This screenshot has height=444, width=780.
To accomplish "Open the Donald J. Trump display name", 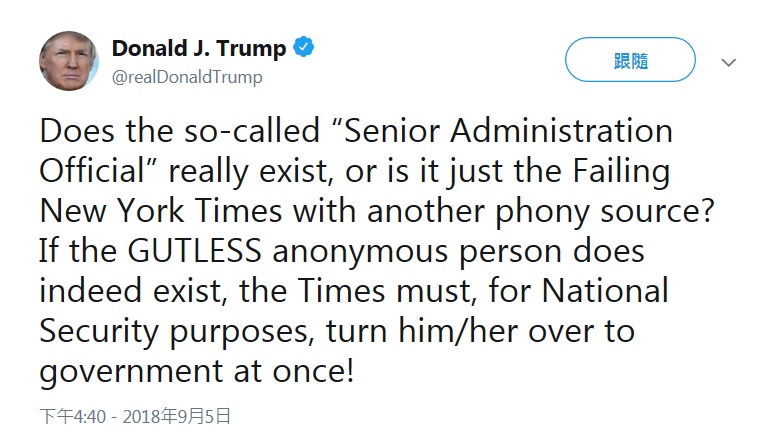I will [199, 48].
